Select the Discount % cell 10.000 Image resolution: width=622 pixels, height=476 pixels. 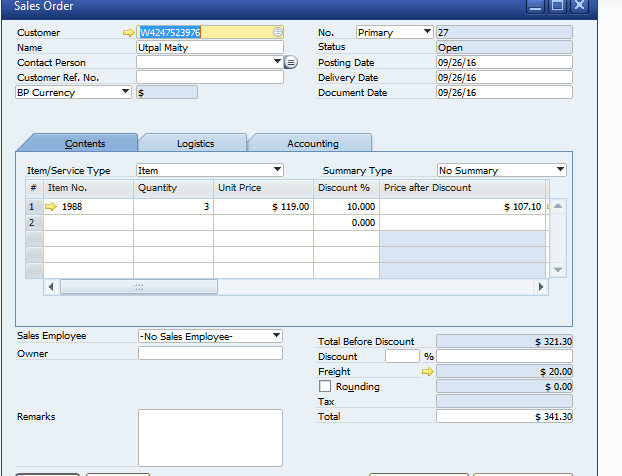coord(346,207)
